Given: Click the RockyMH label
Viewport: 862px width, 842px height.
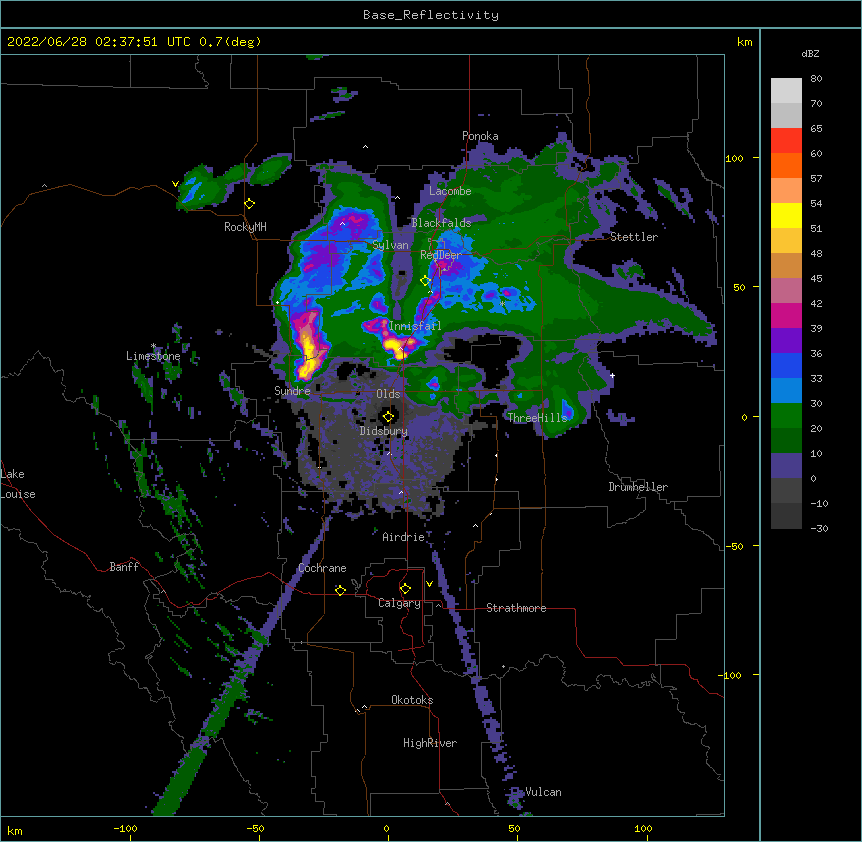Looking at the screenshot, I should (x=245, y=227).
